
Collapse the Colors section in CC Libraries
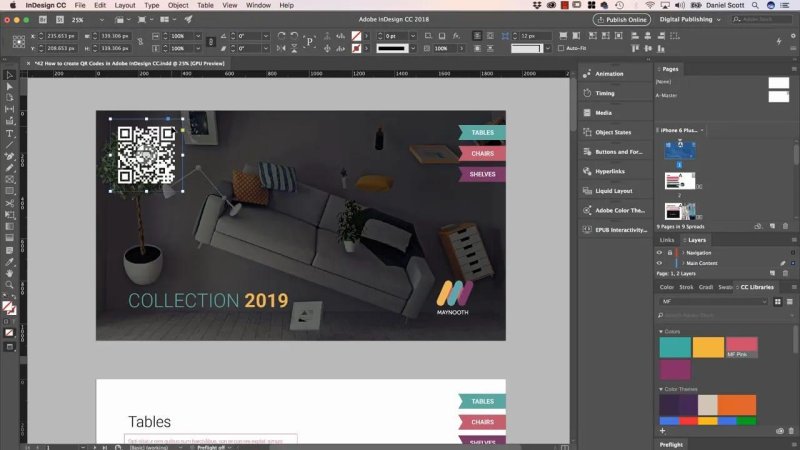661,332
